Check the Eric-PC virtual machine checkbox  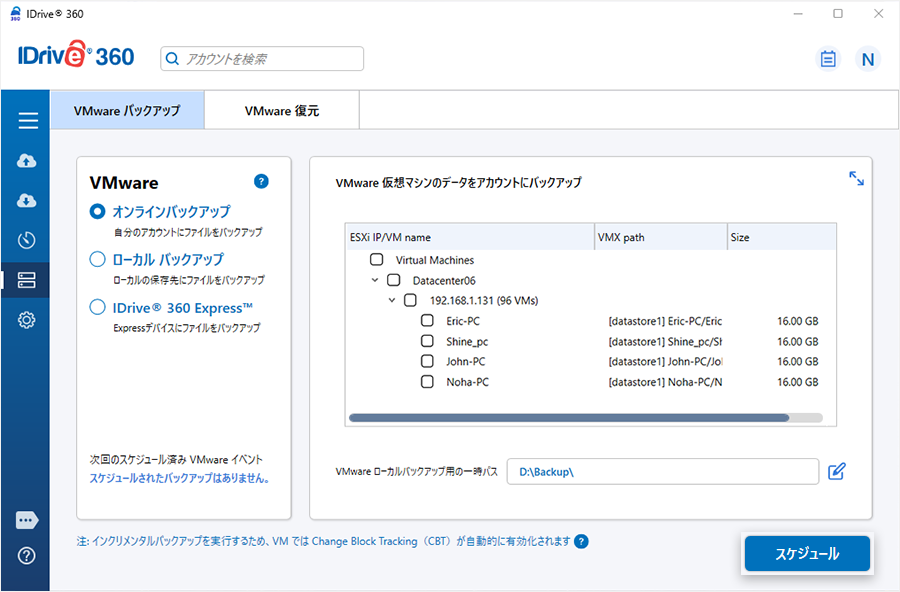click(x=427, y=321)
